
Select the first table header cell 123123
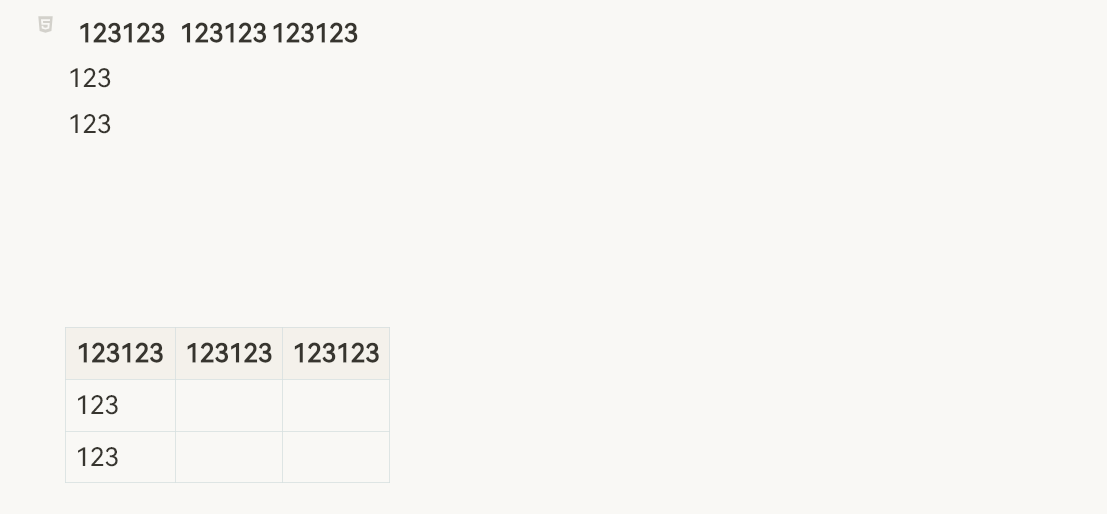click(120, 354)
